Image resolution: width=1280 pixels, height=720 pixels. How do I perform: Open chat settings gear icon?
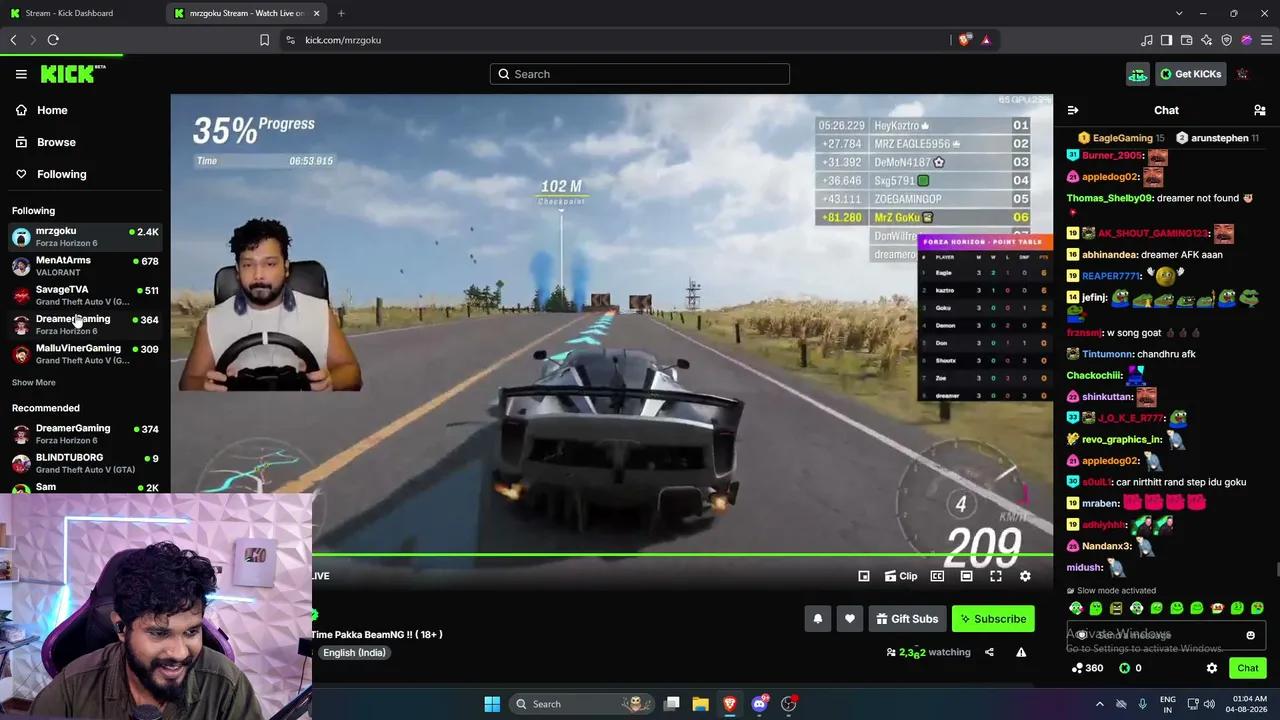tap(1212, 668)
